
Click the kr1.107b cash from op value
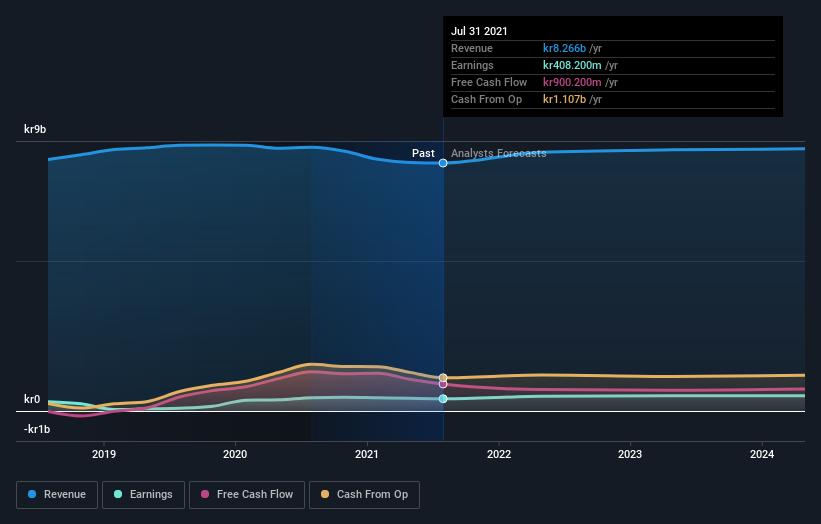pos(564,99)
